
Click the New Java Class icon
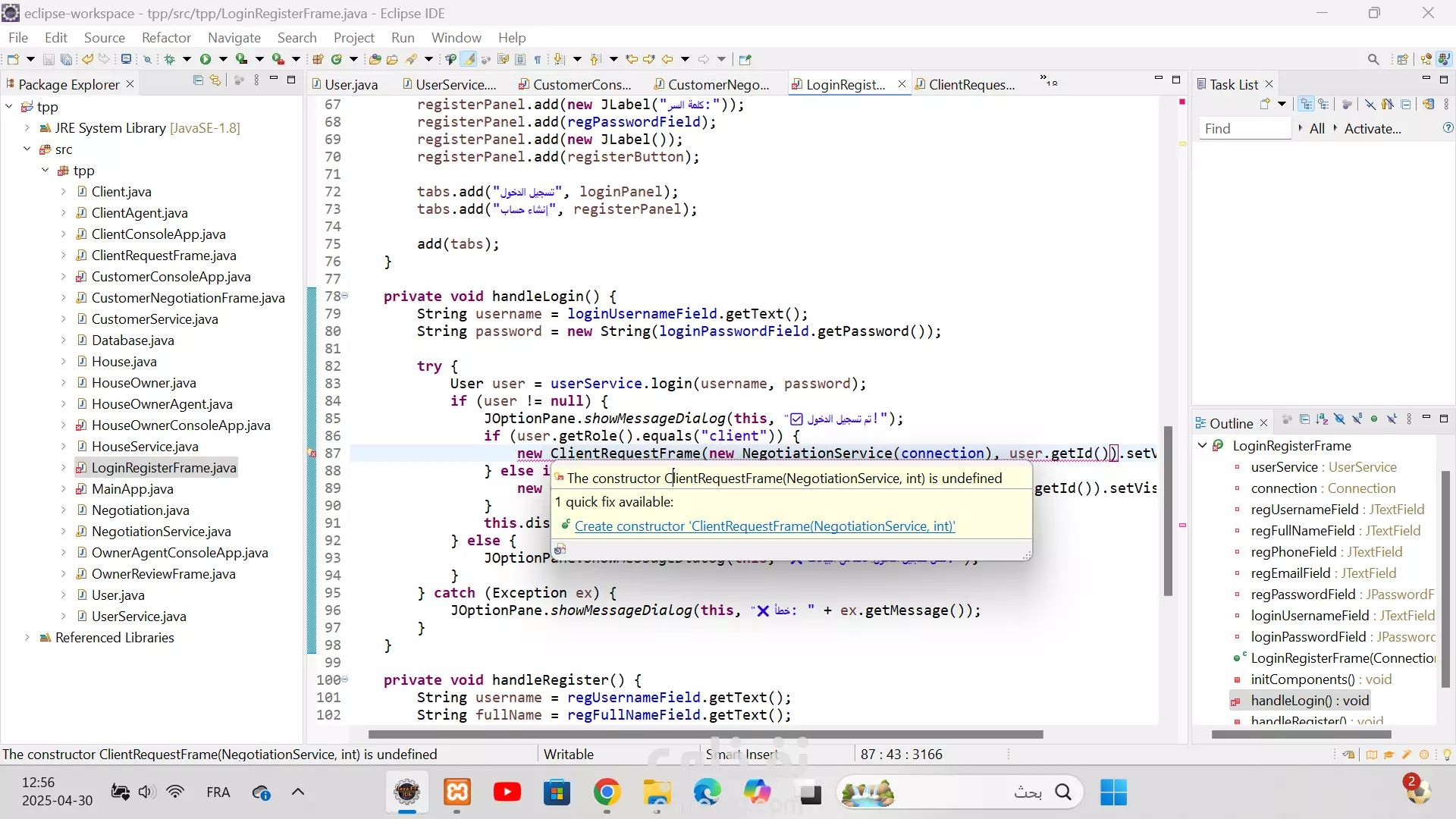click(337, 59)
